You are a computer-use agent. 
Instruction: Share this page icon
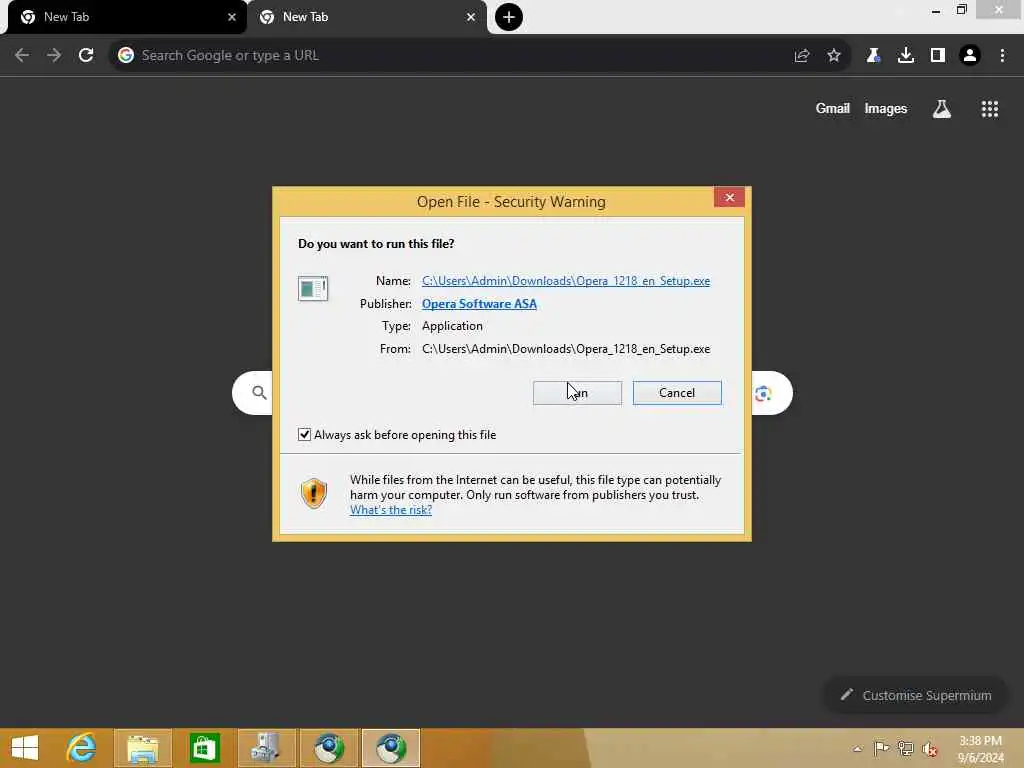click(x=802, y=56)
